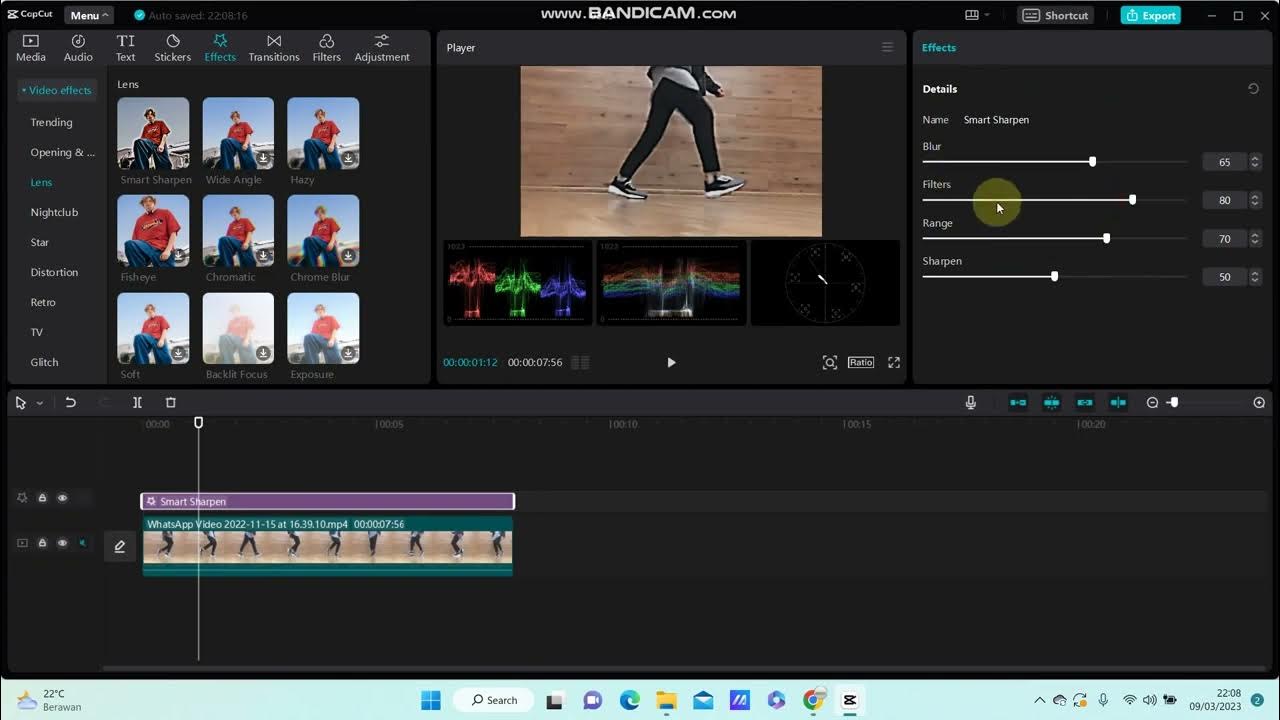1280x720 pixels.
Task: Click the pencil cover edit icon
Action: click(x=120, y=546)
